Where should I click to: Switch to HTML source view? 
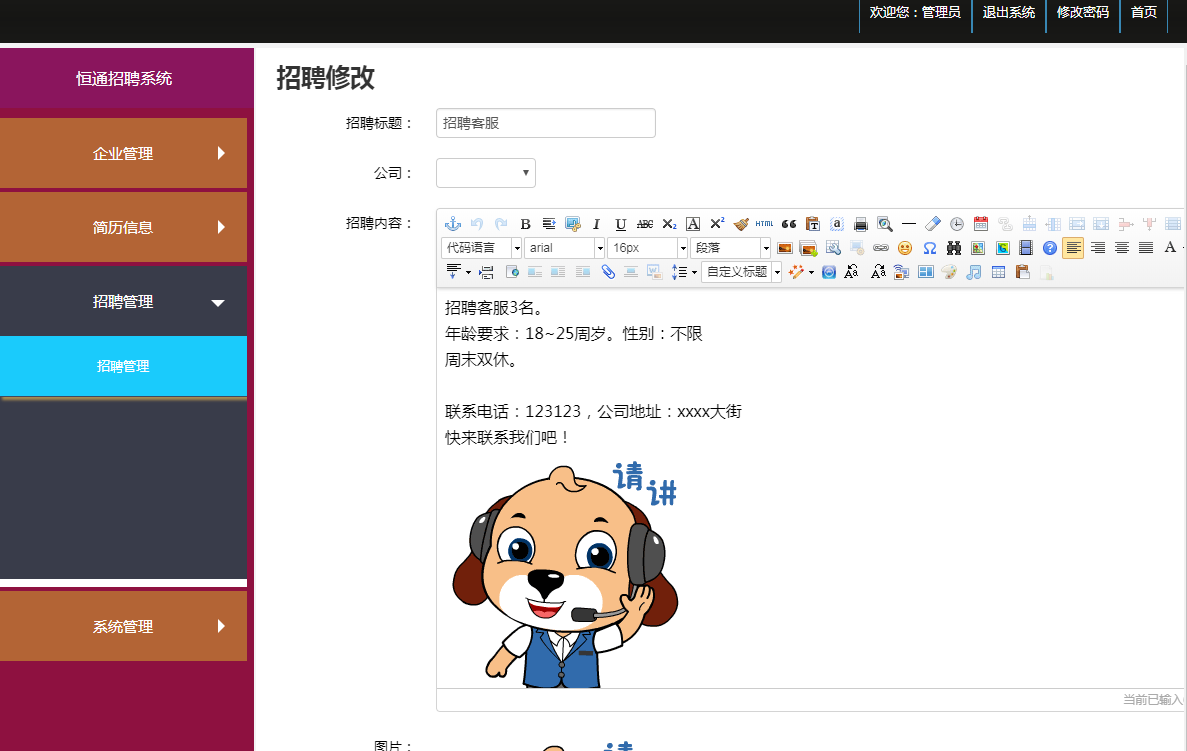(x=764, y=224)
